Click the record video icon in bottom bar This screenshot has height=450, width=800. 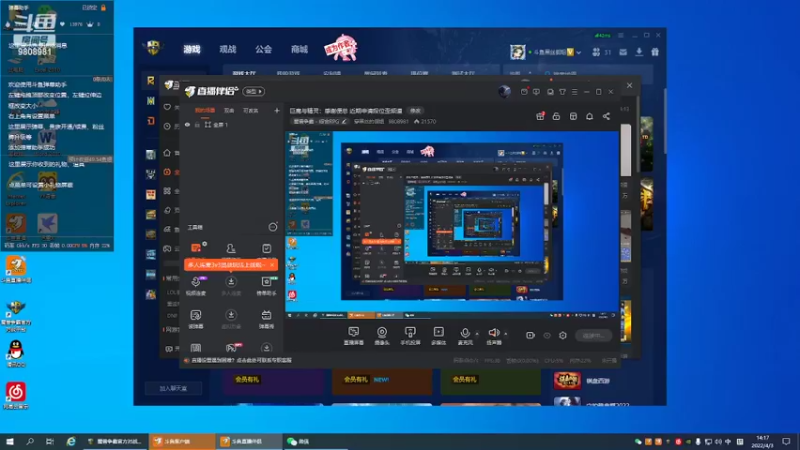530,335
